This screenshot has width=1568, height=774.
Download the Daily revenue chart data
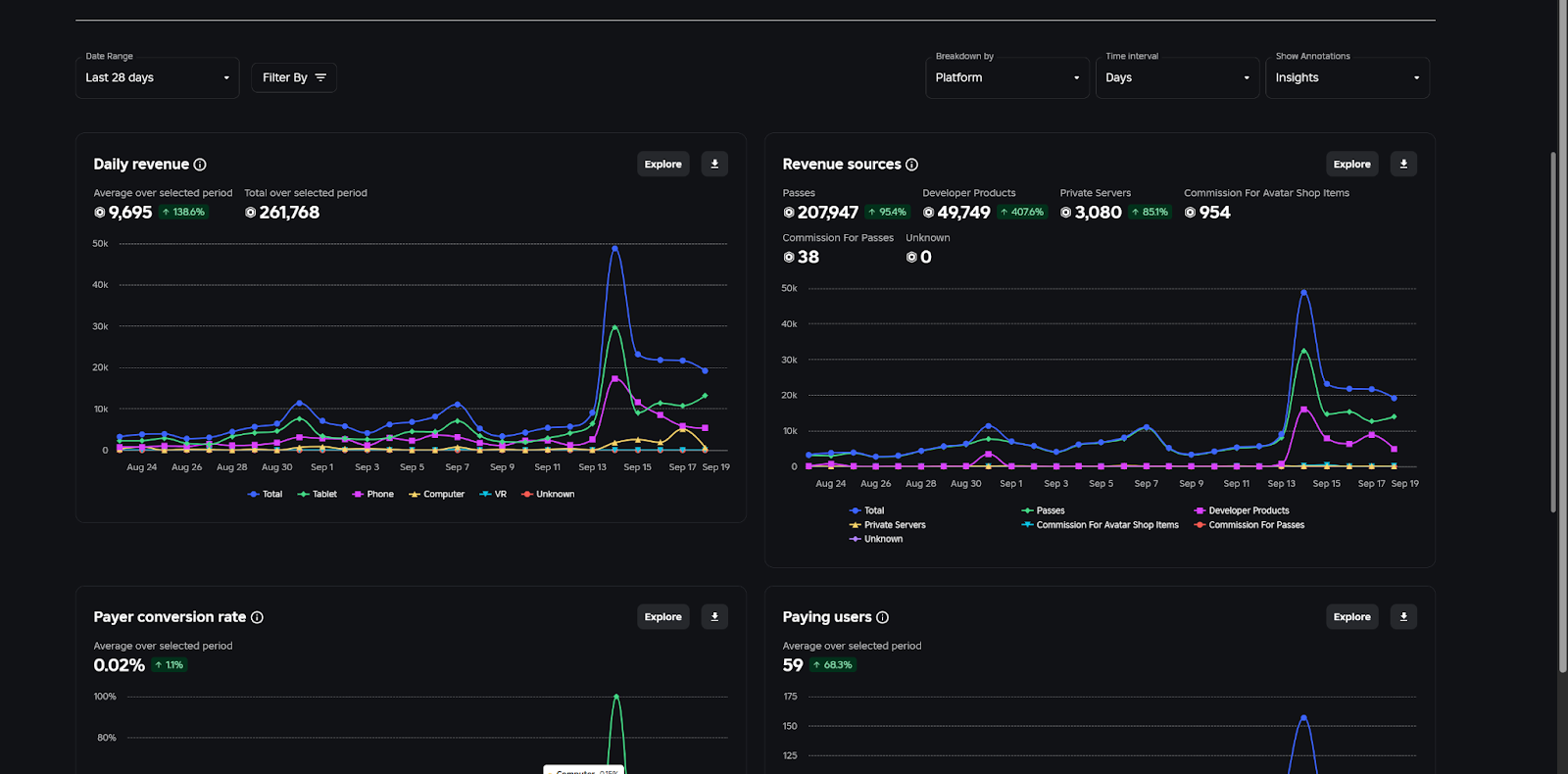714,165
